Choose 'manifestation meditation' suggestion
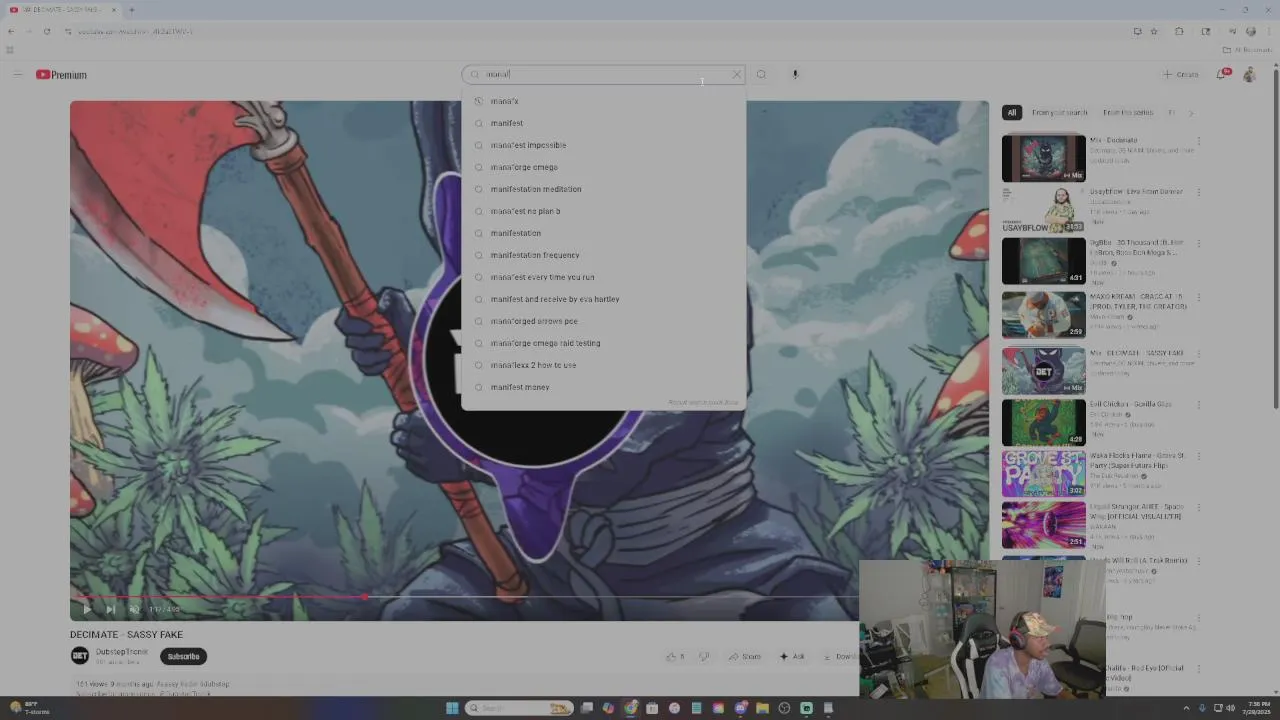 pos(603,189)
